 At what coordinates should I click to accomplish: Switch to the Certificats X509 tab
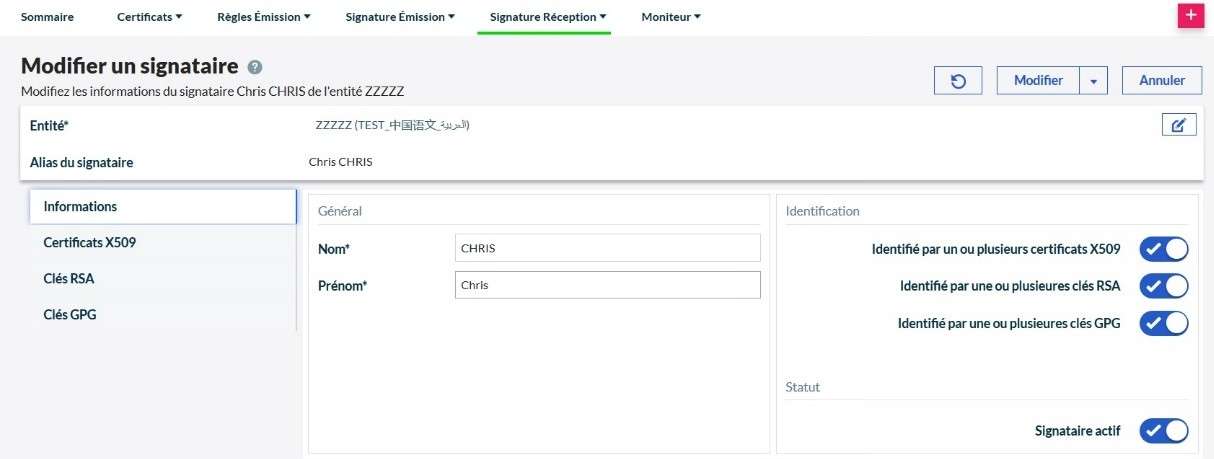pyautogui.click(x=90, y=243)
